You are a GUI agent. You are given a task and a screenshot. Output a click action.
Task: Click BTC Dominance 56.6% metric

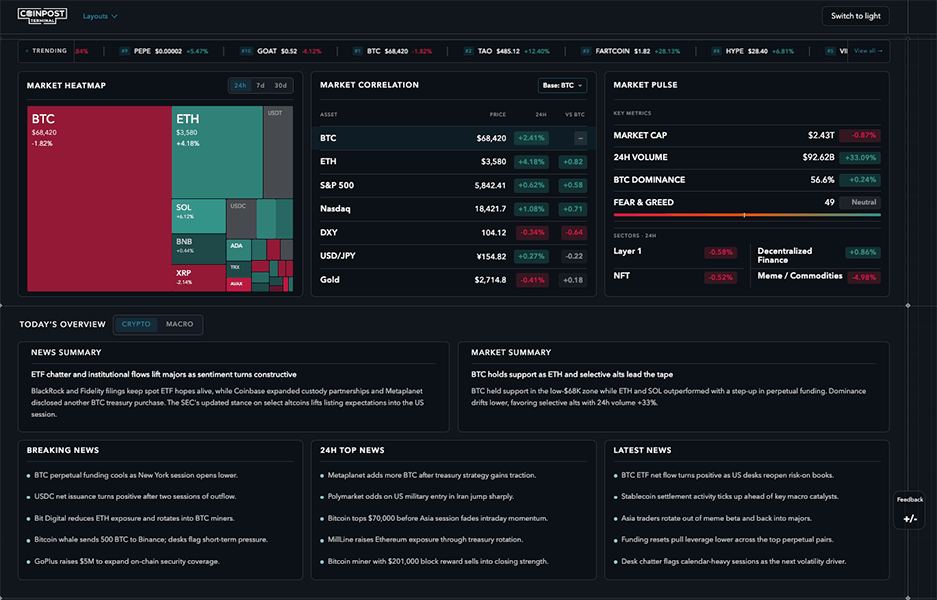coord(746,179)
